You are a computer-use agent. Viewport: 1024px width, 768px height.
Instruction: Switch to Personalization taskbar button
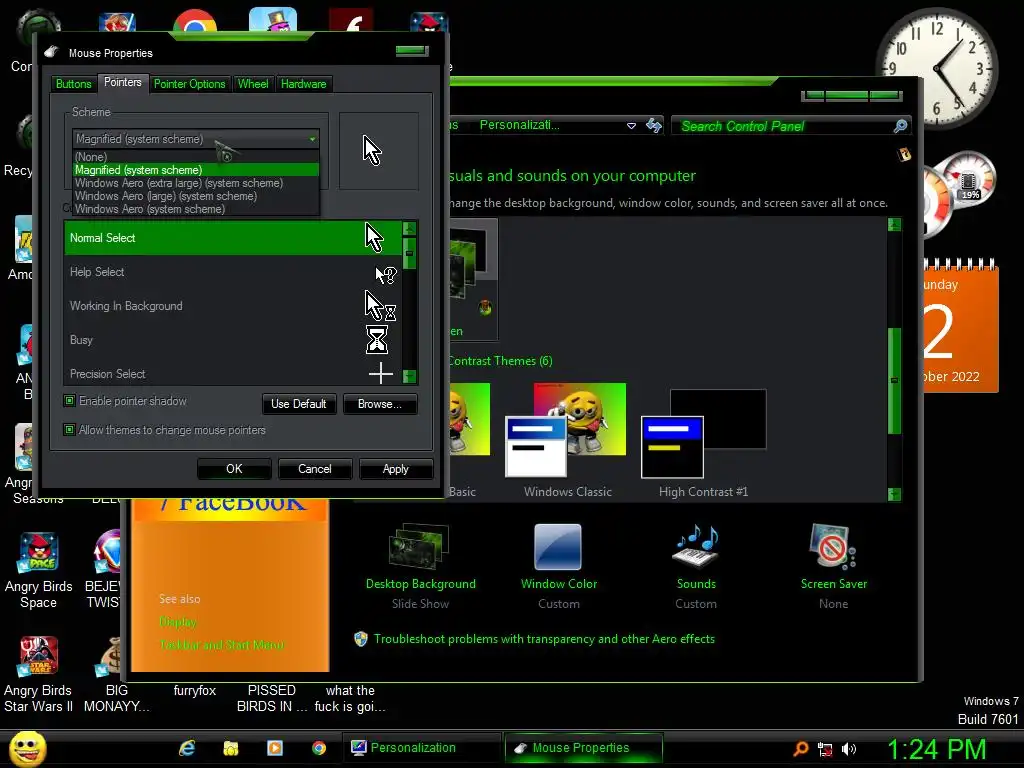[421, 748]
